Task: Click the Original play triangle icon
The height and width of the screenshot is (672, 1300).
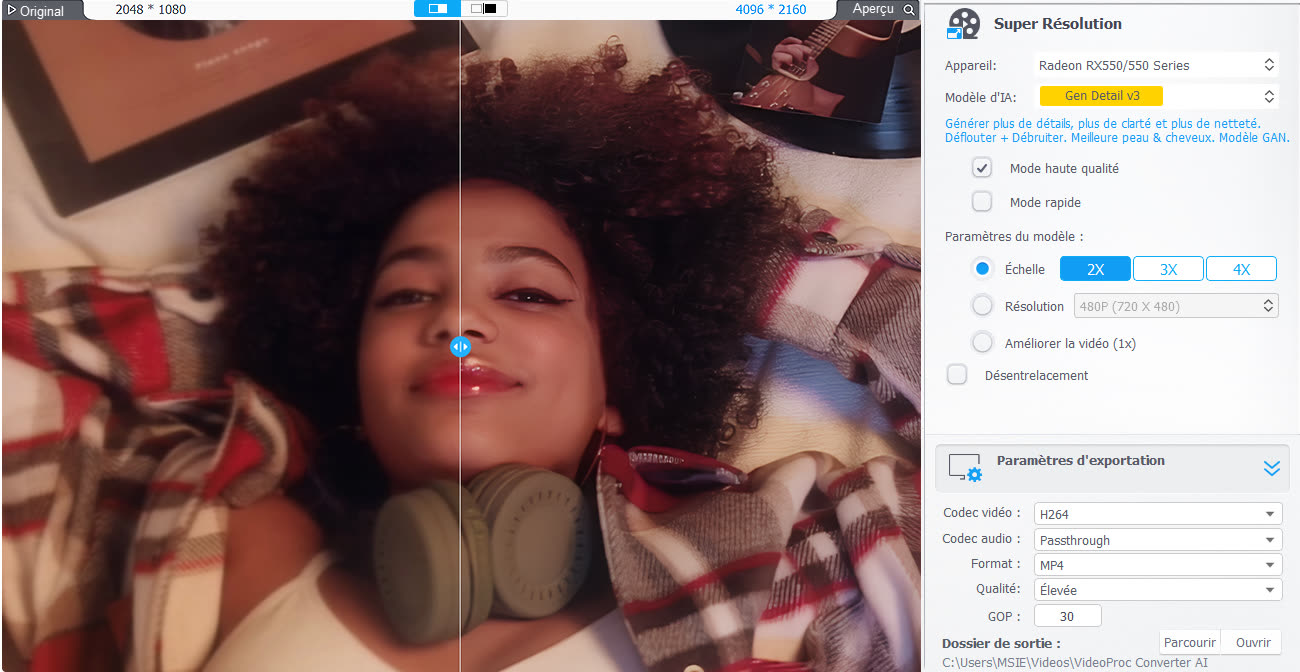Action: [11, 11]
